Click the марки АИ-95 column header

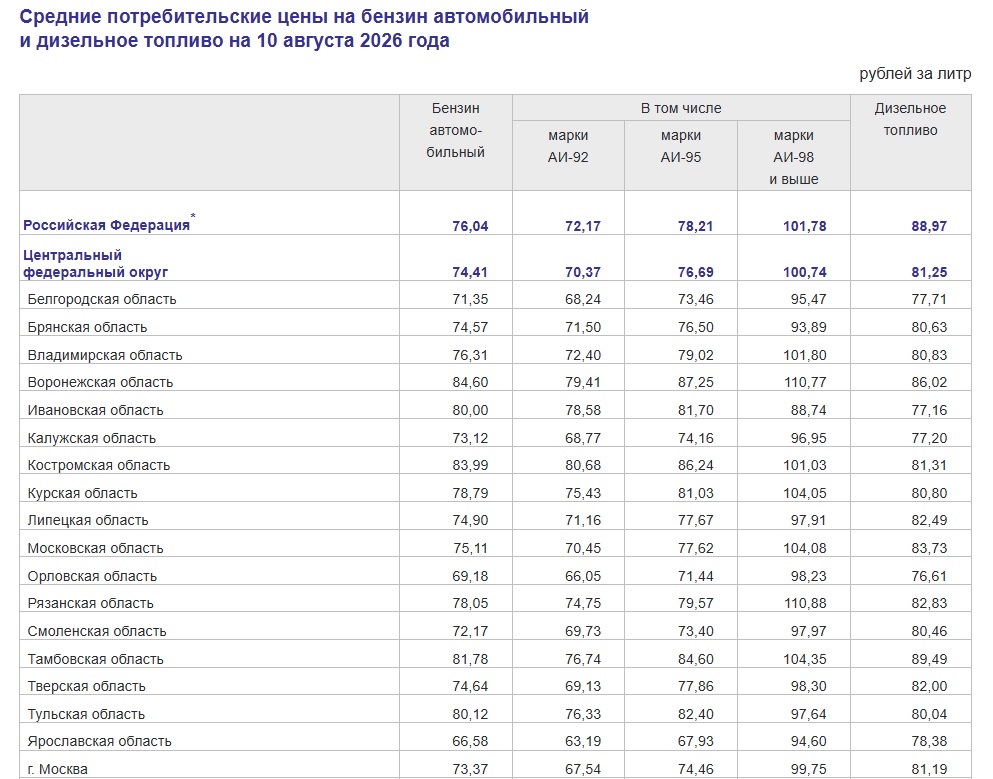[x=681, y=146]
